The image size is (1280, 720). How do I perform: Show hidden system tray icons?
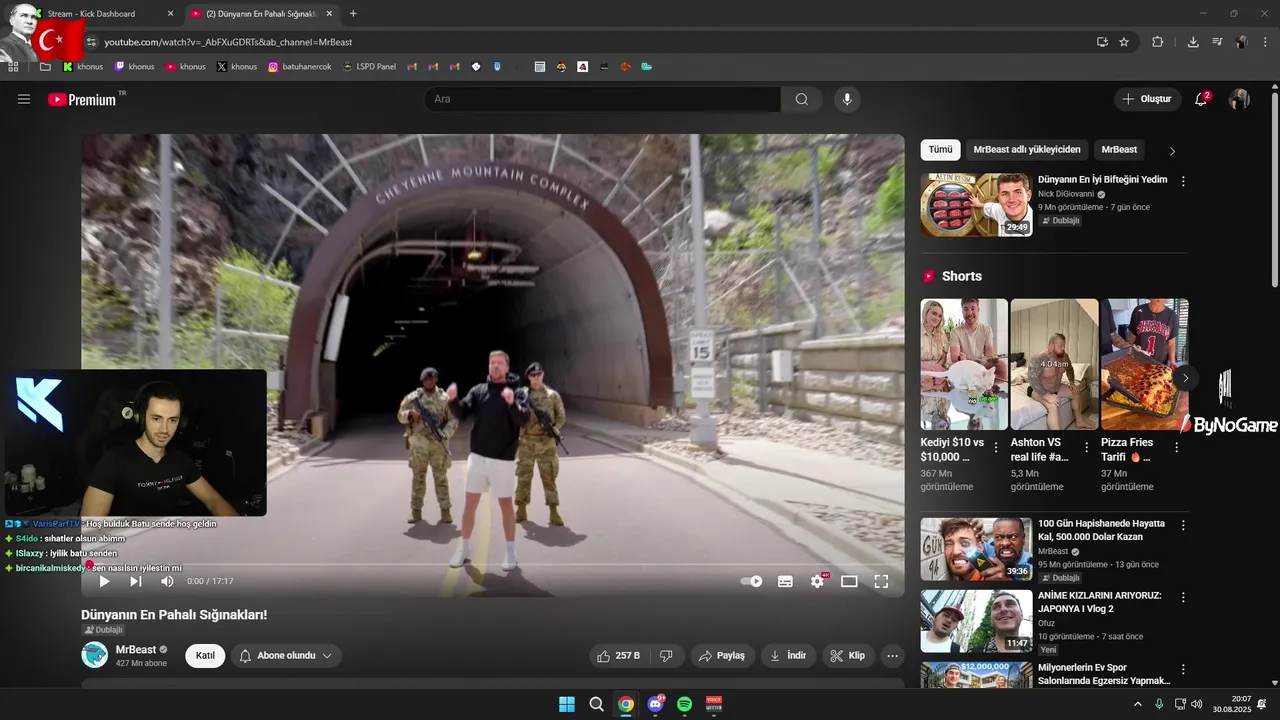[x=1138, y=704]
